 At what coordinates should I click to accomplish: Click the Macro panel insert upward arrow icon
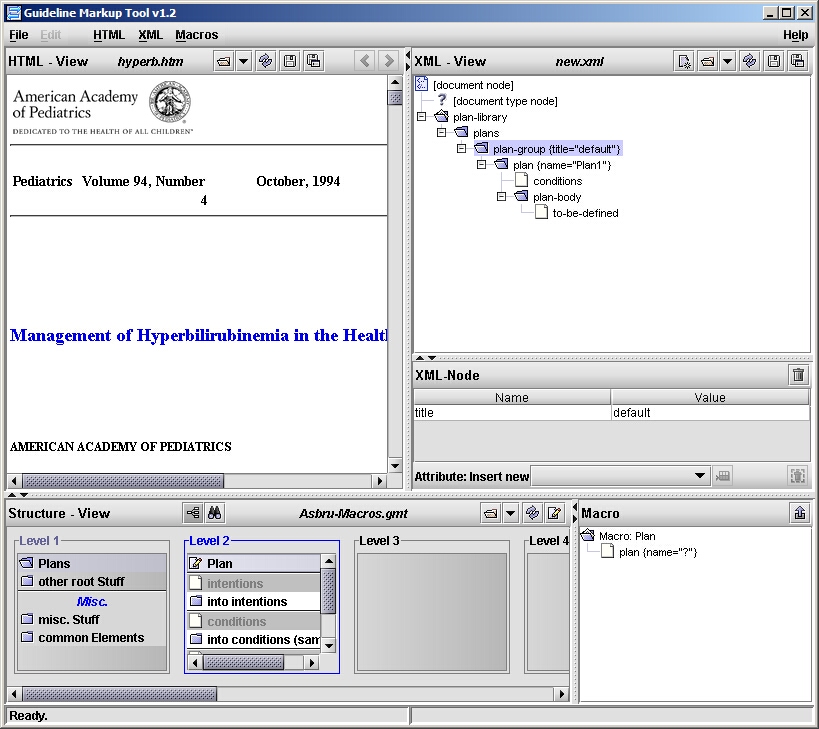[800, 513]
